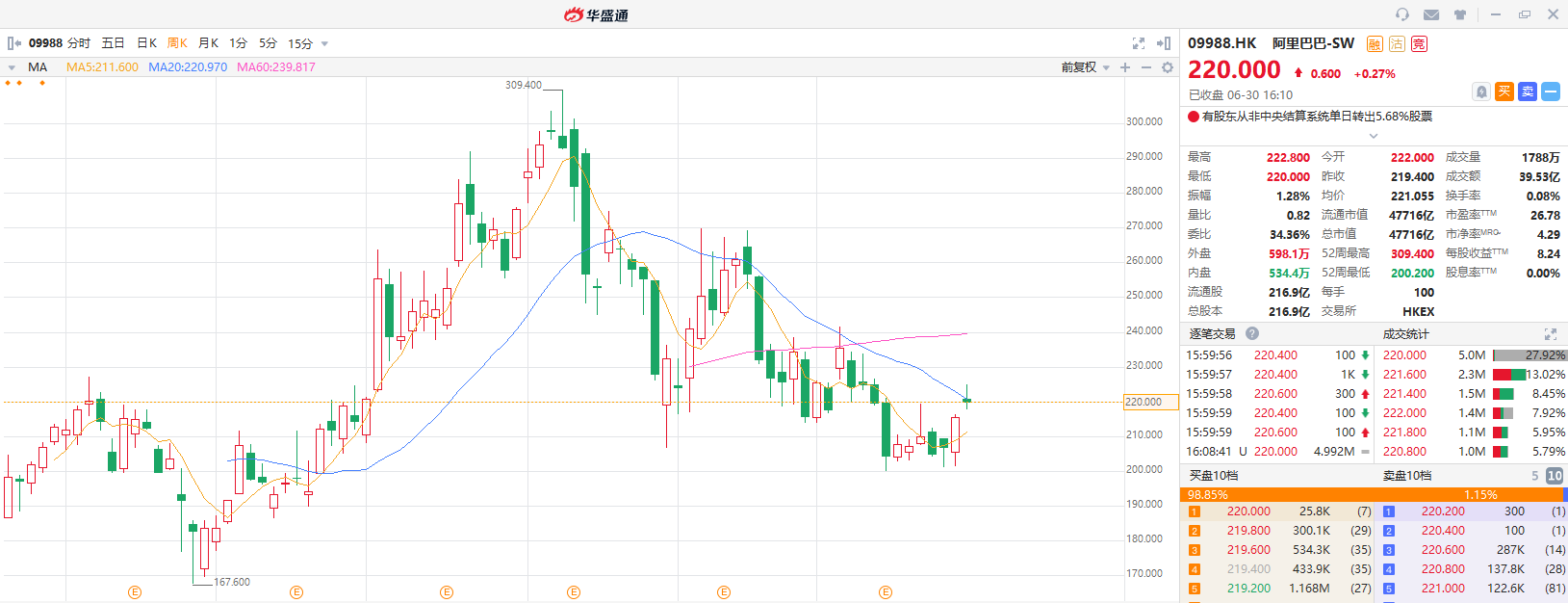Screen dimensions: 1568x603
Task: Click the current price tag 220.000 on axis
Action: click(1150, 402)
